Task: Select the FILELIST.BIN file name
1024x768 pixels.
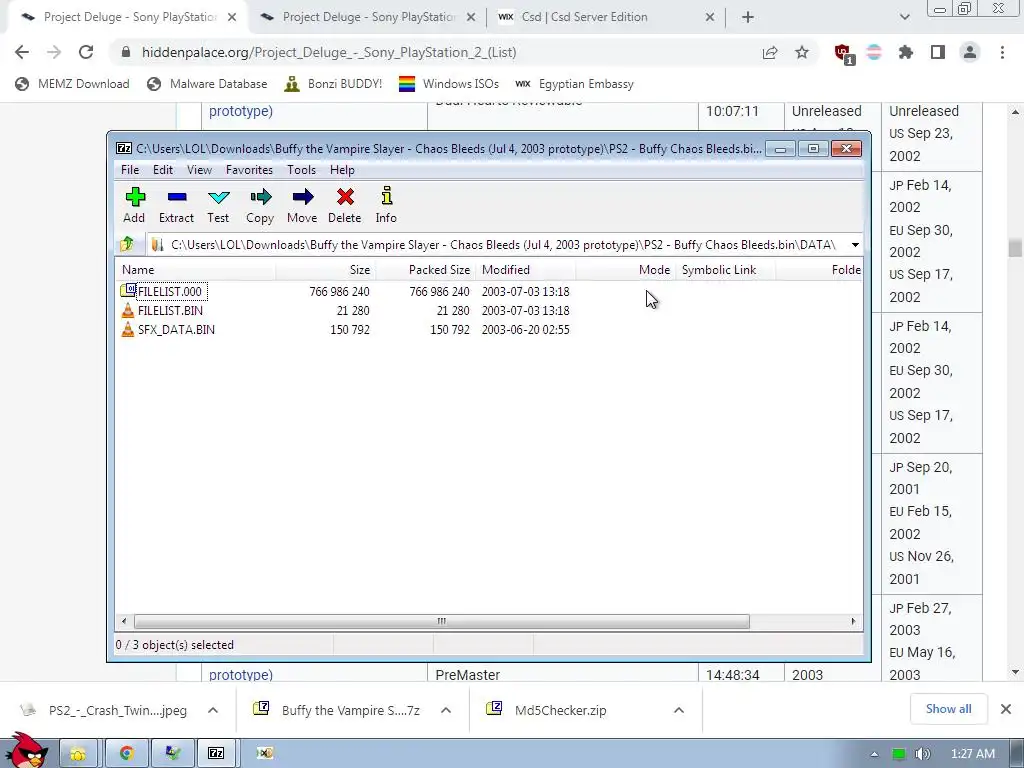Action: [170, 311]
